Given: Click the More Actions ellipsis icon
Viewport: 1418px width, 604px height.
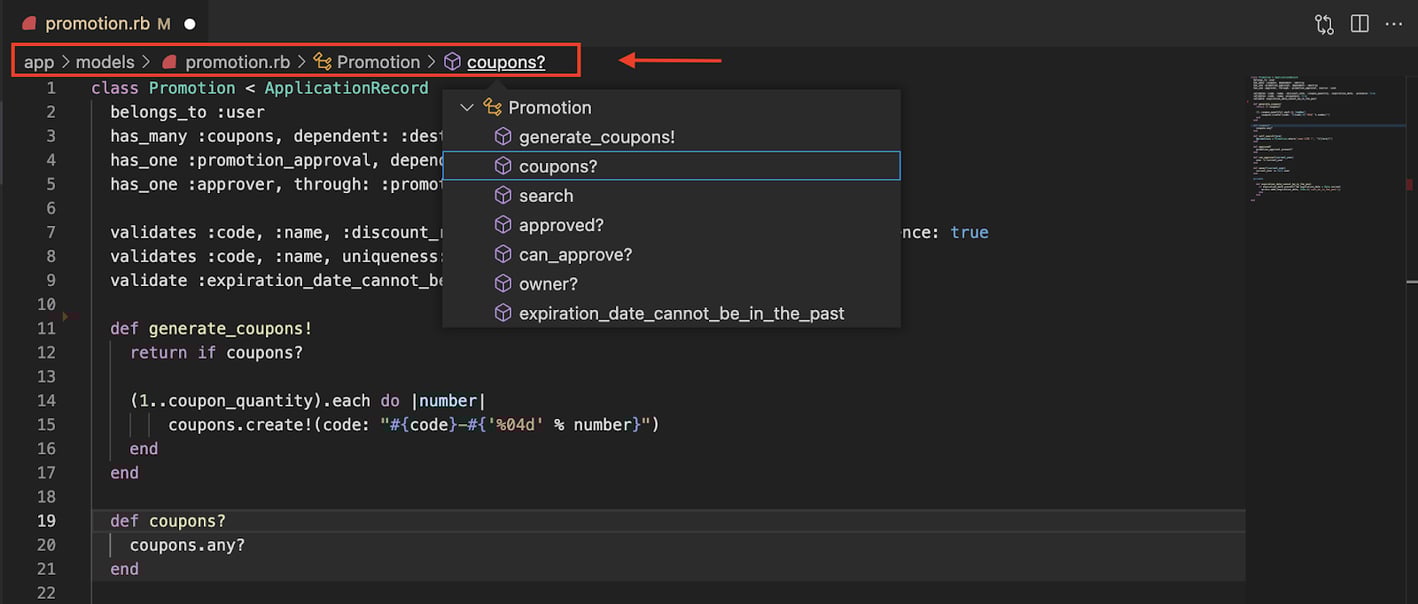Looking at the screenshot, I should tap(1395, 24).
